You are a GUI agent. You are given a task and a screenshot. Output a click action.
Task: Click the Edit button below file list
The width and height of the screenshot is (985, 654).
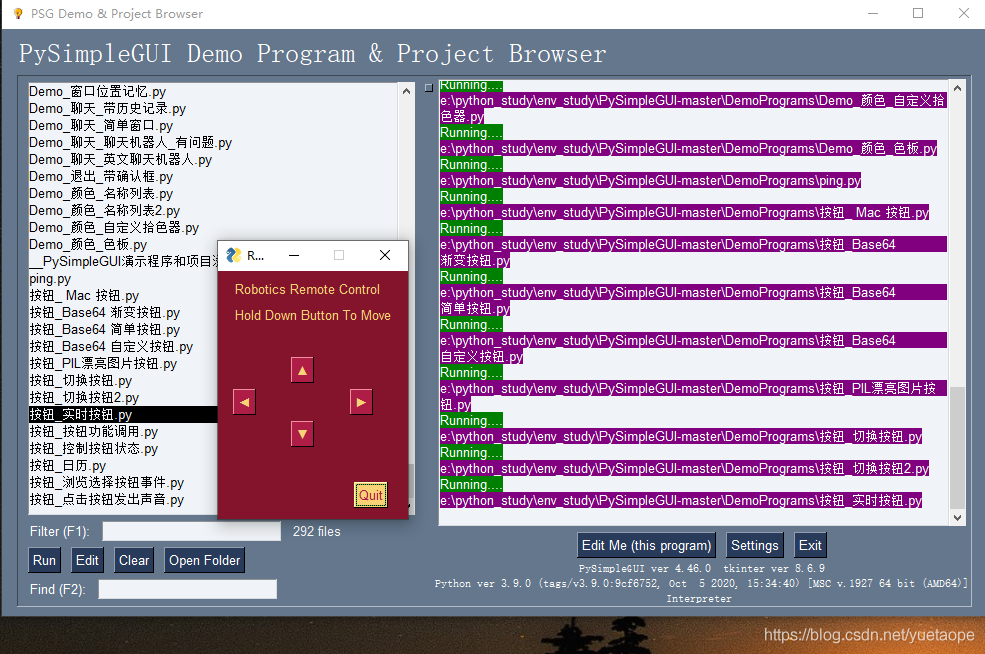pos(87,560)
